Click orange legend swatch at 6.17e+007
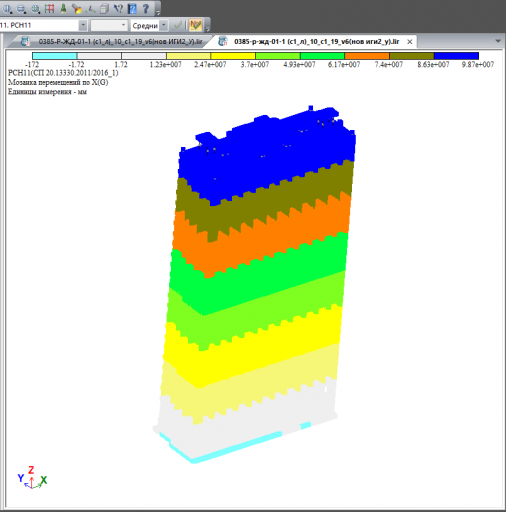This screenshot has width=506, height=512. [367, 56]
